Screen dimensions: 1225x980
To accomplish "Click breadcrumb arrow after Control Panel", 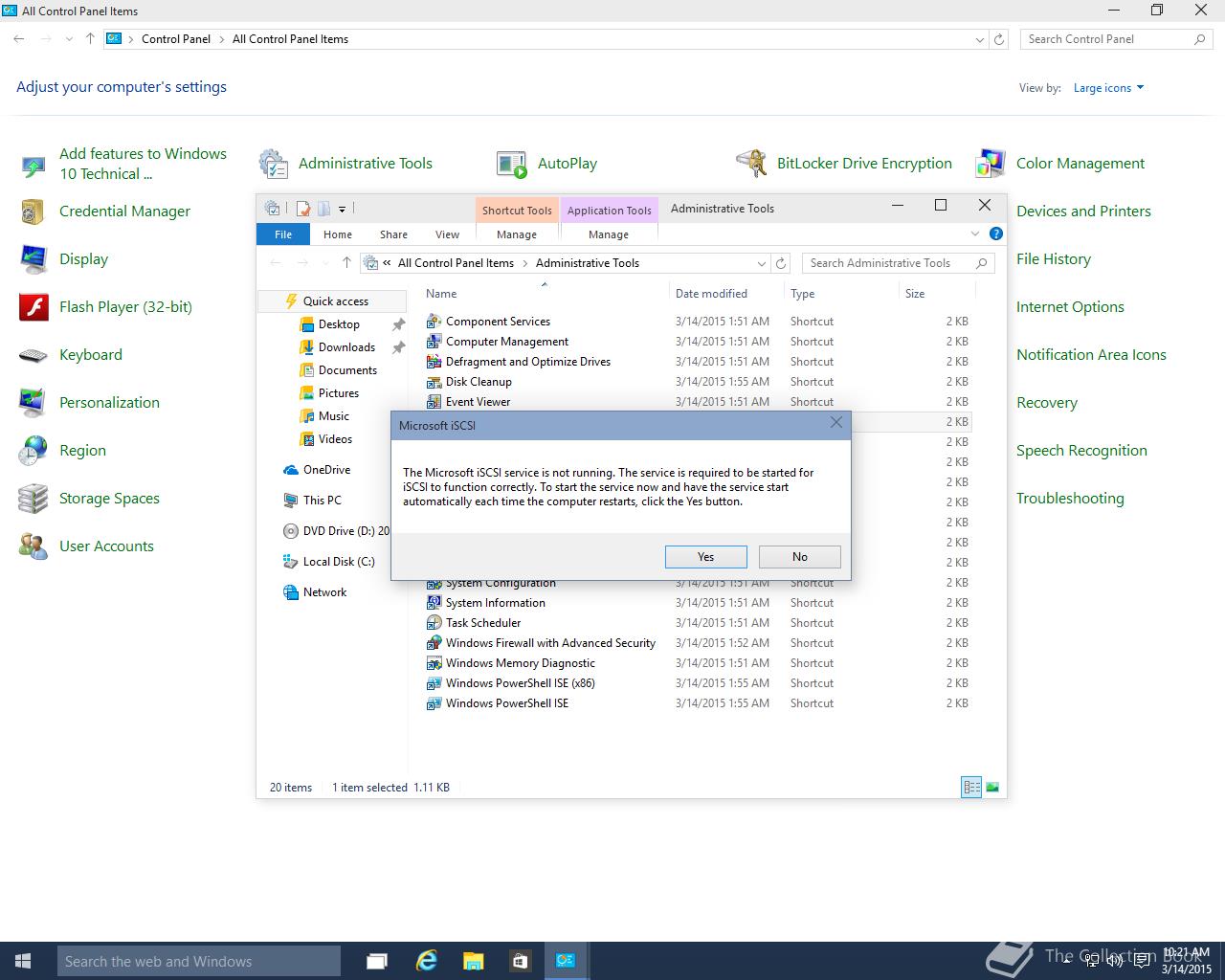I will [221, 39].
